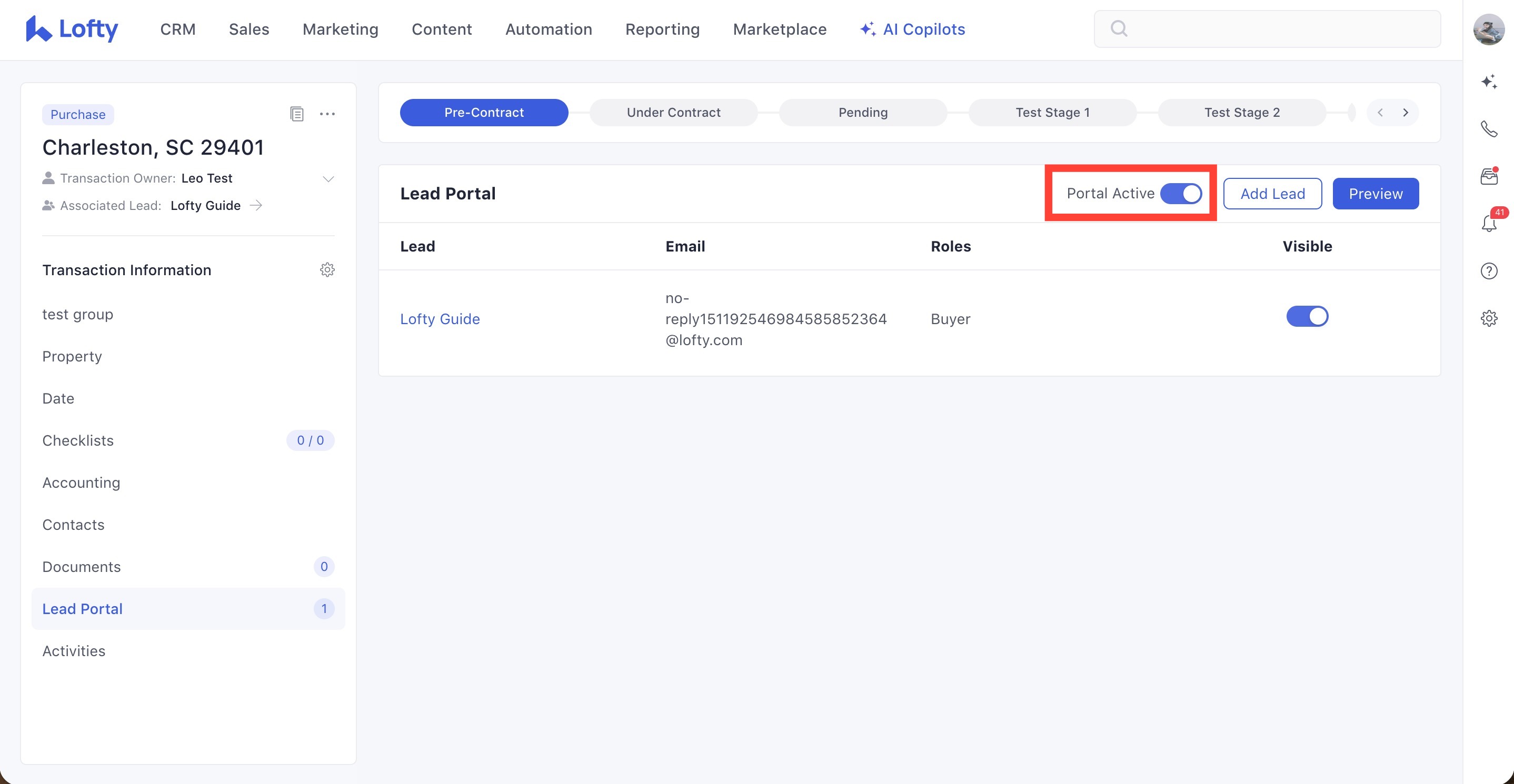This screenshot has height=784, width=1514.
Task: Click the Add Lead button
Action: (1272, 193)
